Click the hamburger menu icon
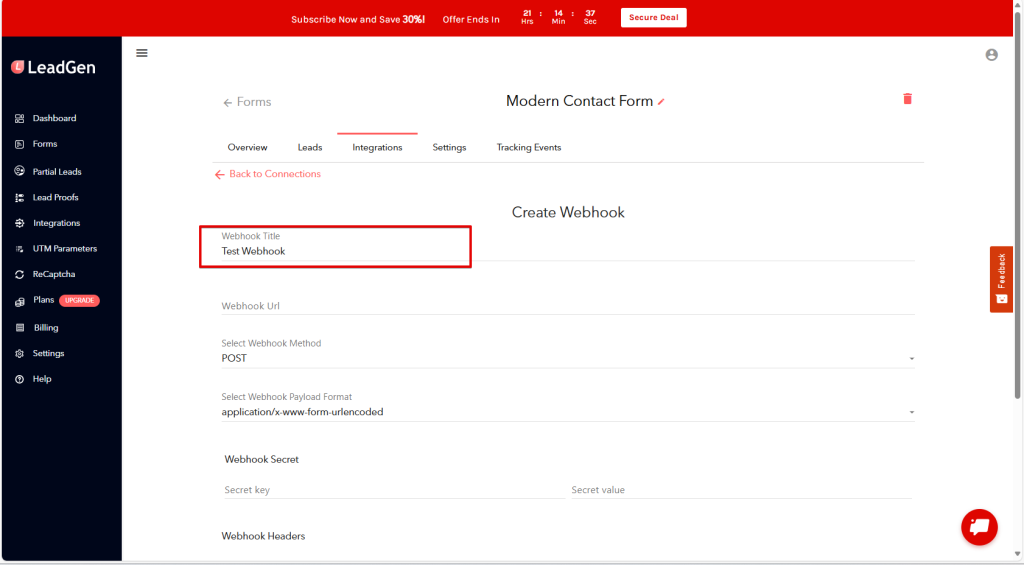This screenshot has height=565, width=1024. (141, 53)
